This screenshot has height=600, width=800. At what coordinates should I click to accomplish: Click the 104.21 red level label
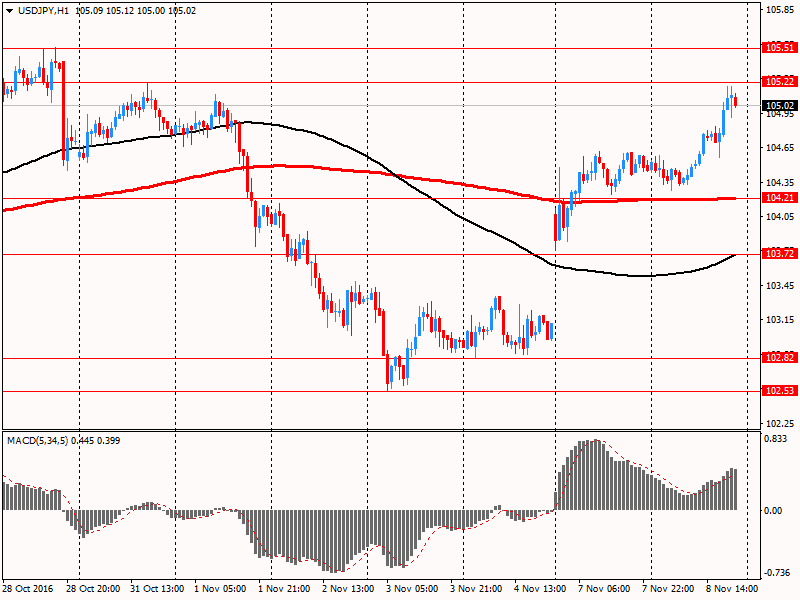(779, 198)
